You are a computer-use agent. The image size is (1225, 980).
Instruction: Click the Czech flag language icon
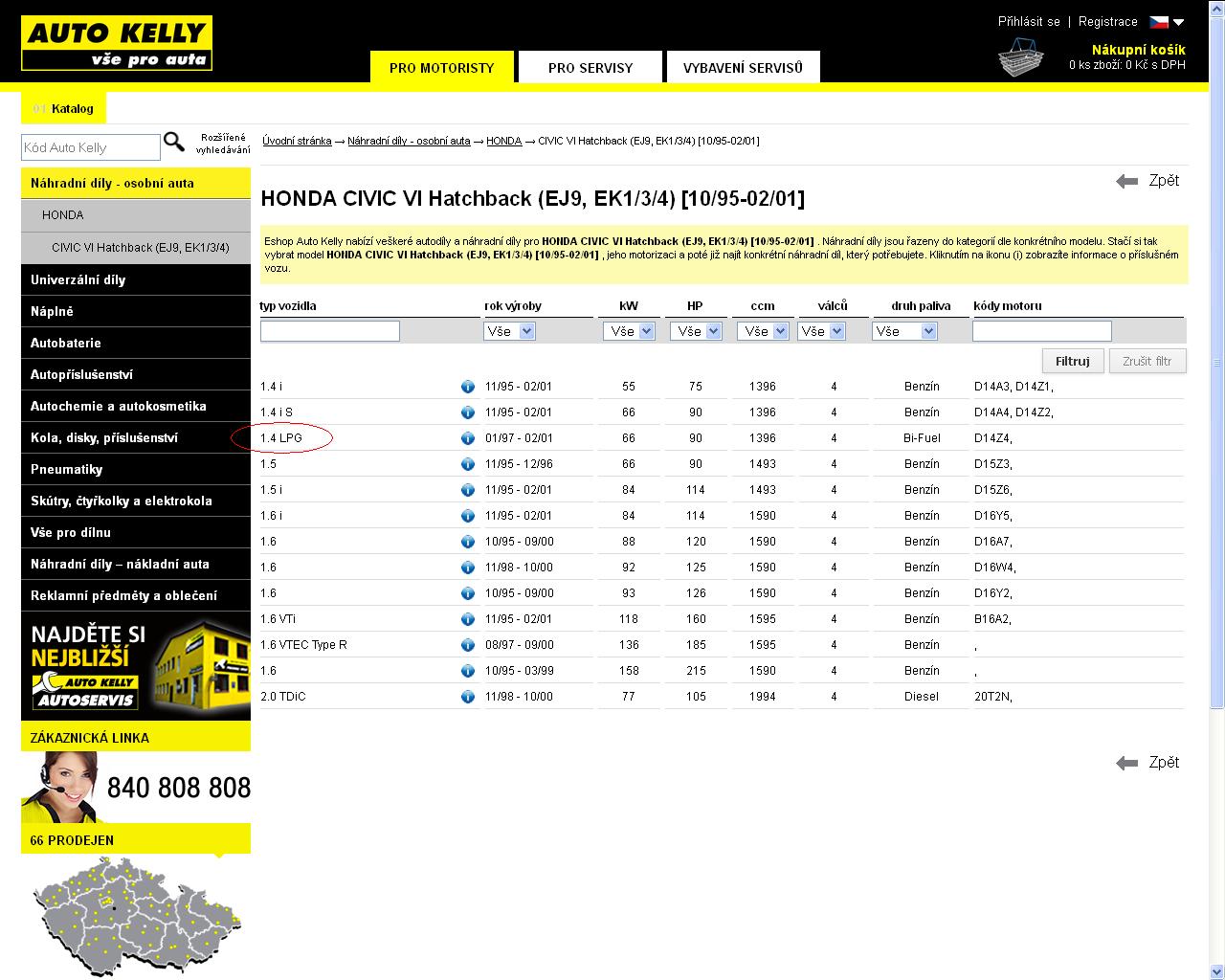click(1159, 22)
